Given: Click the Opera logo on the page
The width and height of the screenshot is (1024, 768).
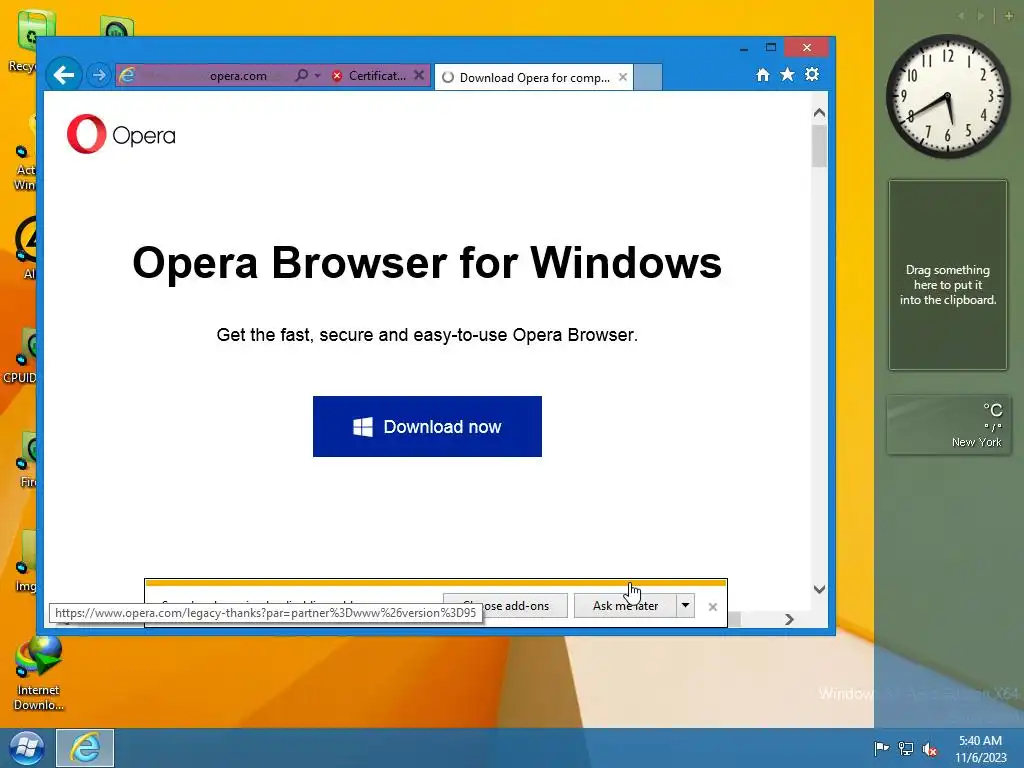Looking at the screenshot, I should 121,135.
